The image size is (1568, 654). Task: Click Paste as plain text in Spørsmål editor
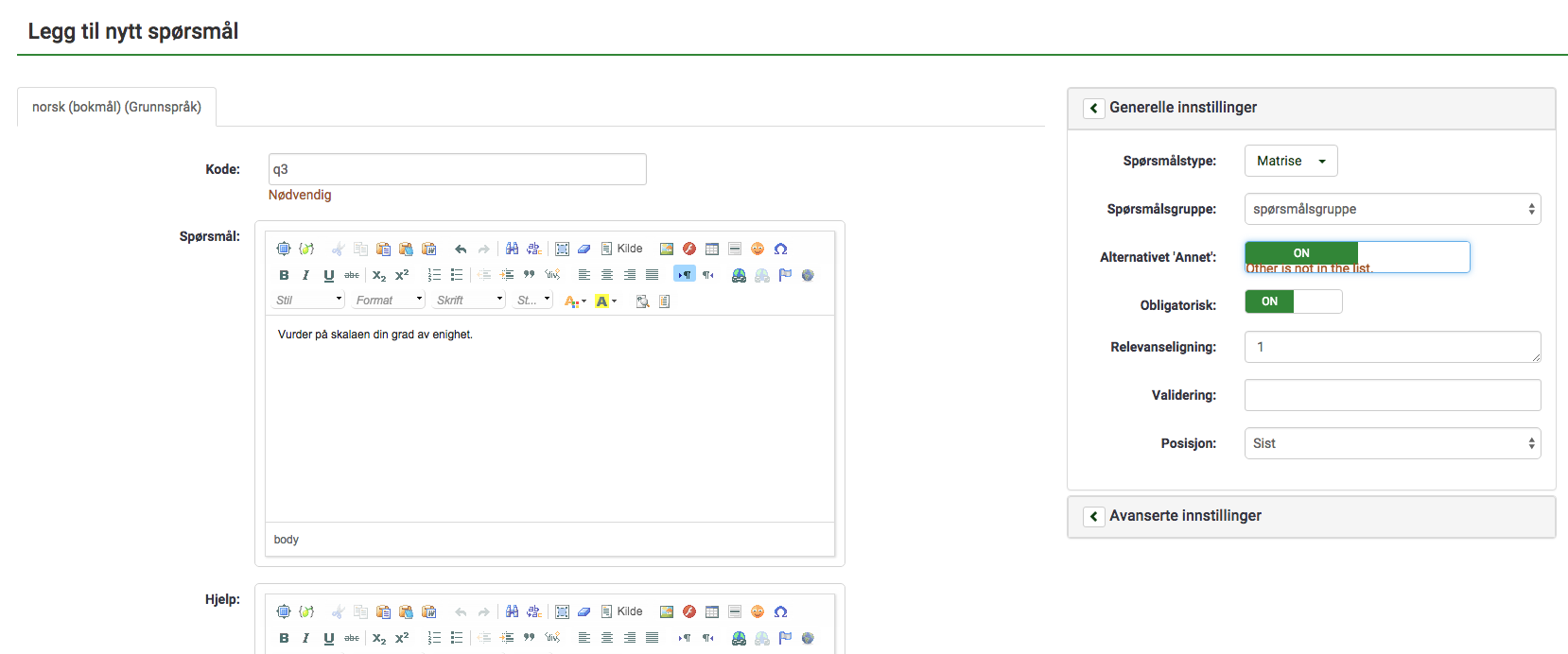tap(406, 249)
